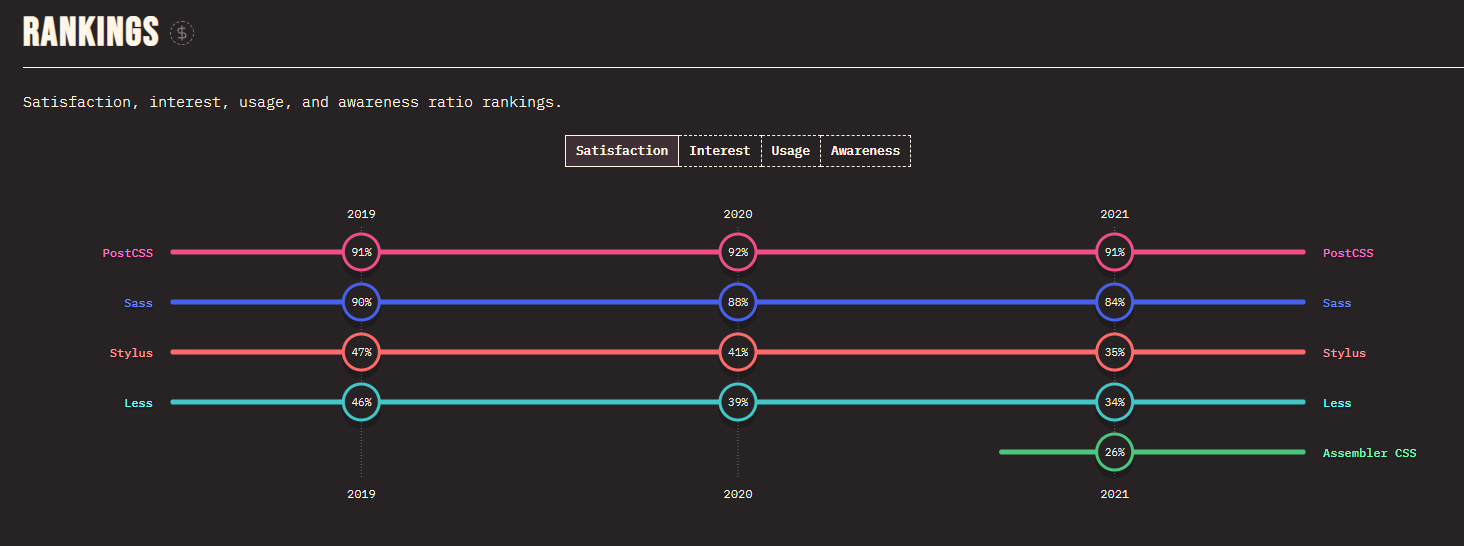Open the Usage tab

791,151
